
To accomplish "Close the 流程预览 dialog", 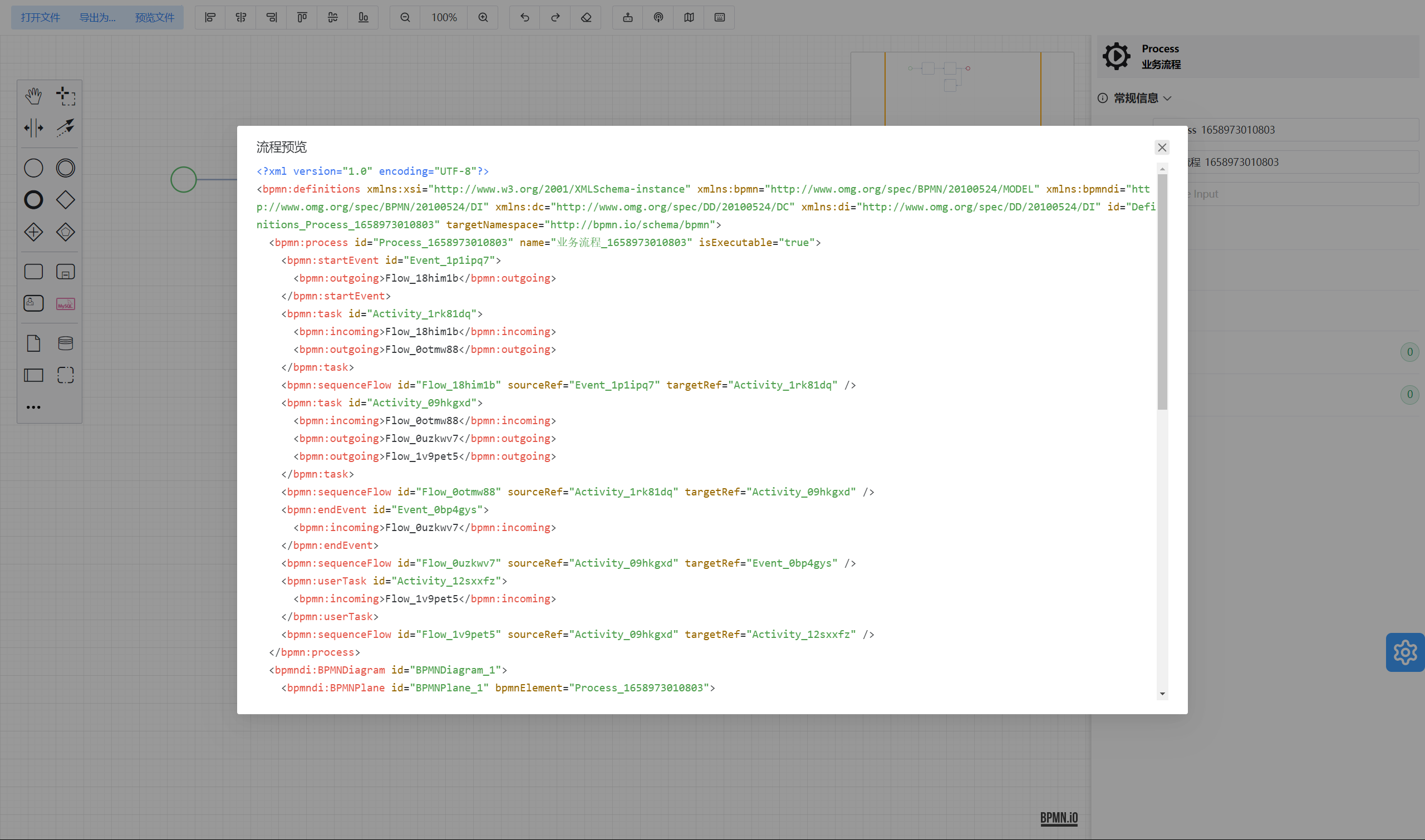I will [1162, 148].
